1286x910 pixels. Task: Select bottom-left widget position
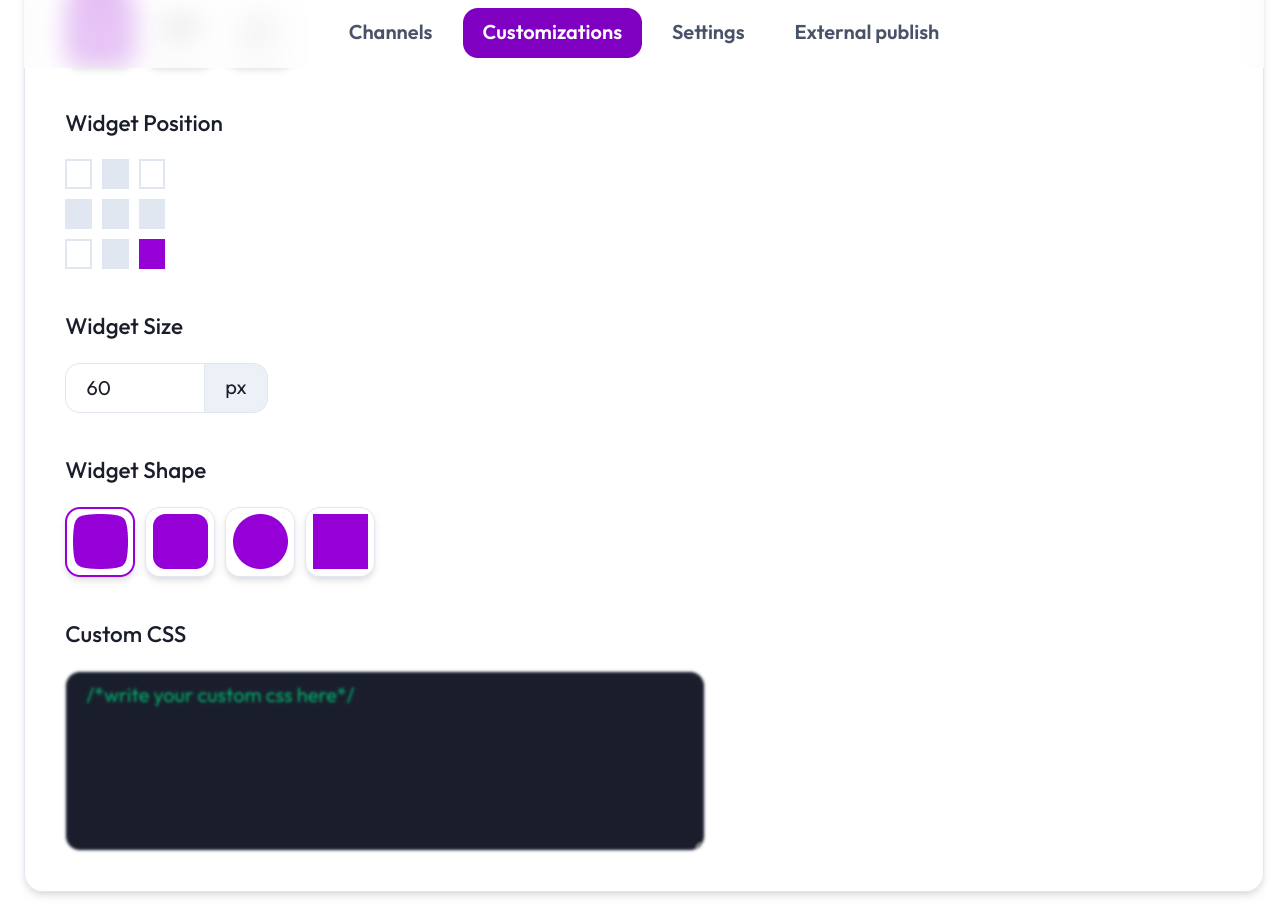[x=79, y=254]
